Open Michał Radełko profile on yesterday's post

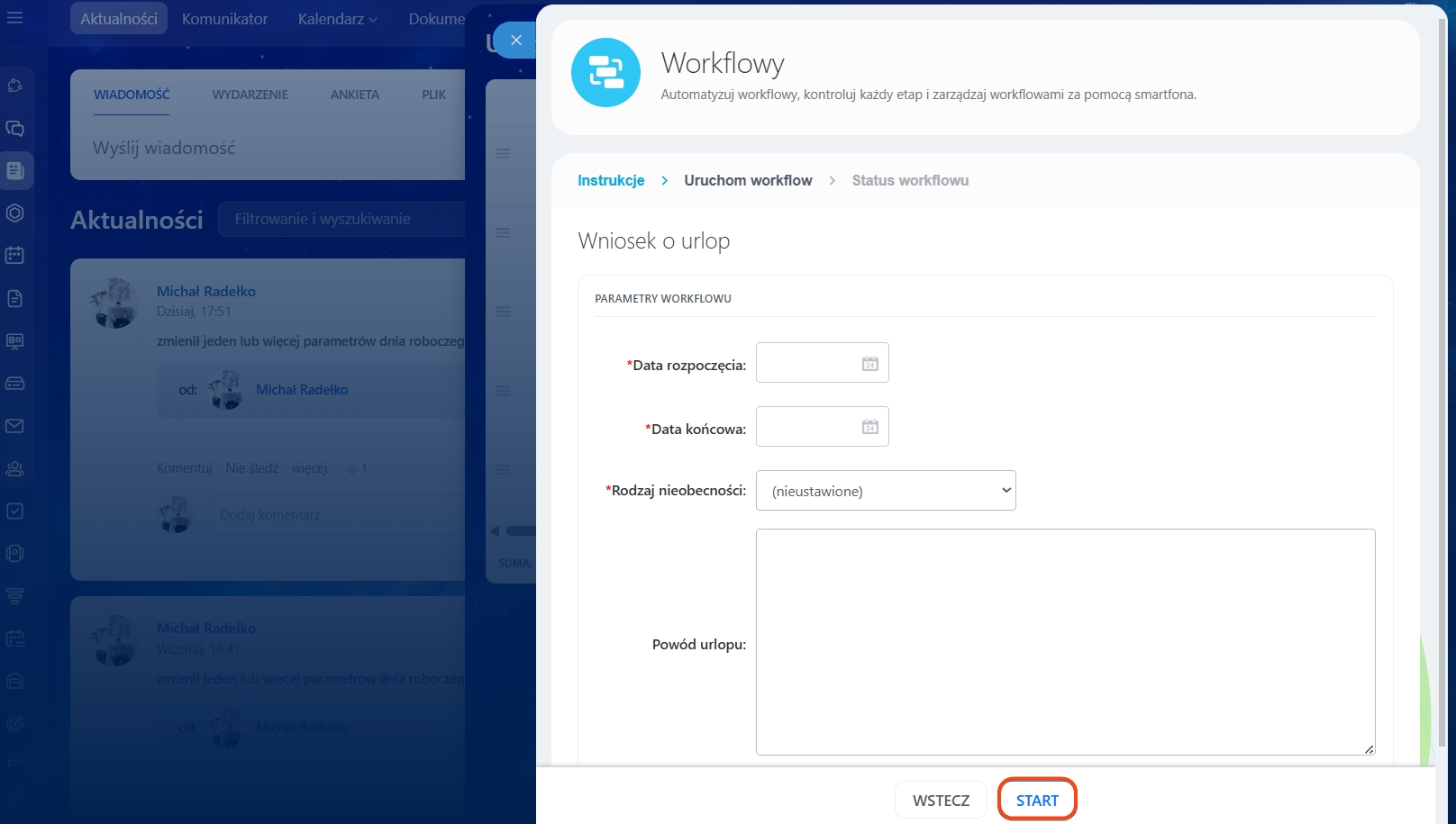[206, 628]
